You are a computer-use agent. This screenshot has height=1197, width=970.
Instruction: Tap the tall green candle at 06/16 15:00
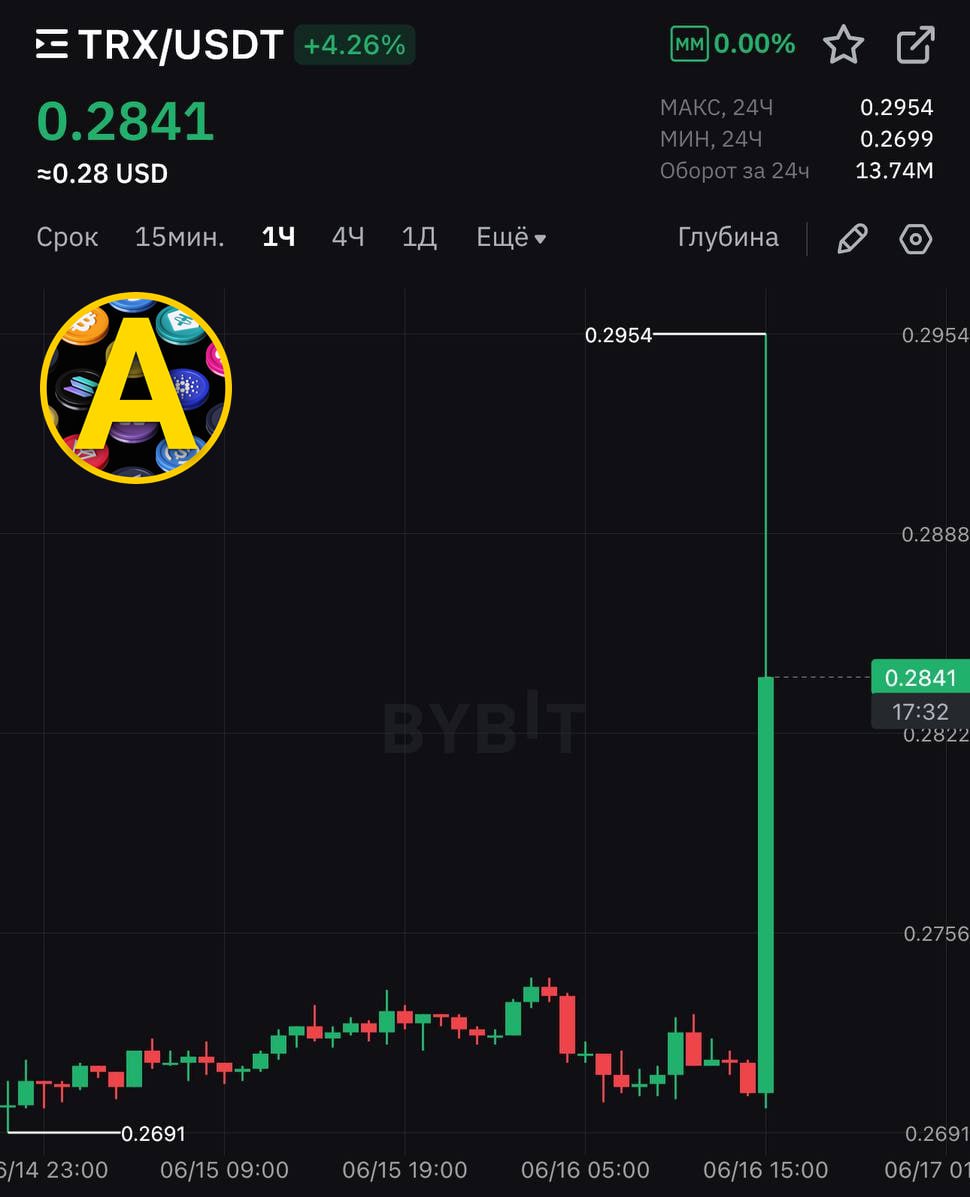point(765,884)
